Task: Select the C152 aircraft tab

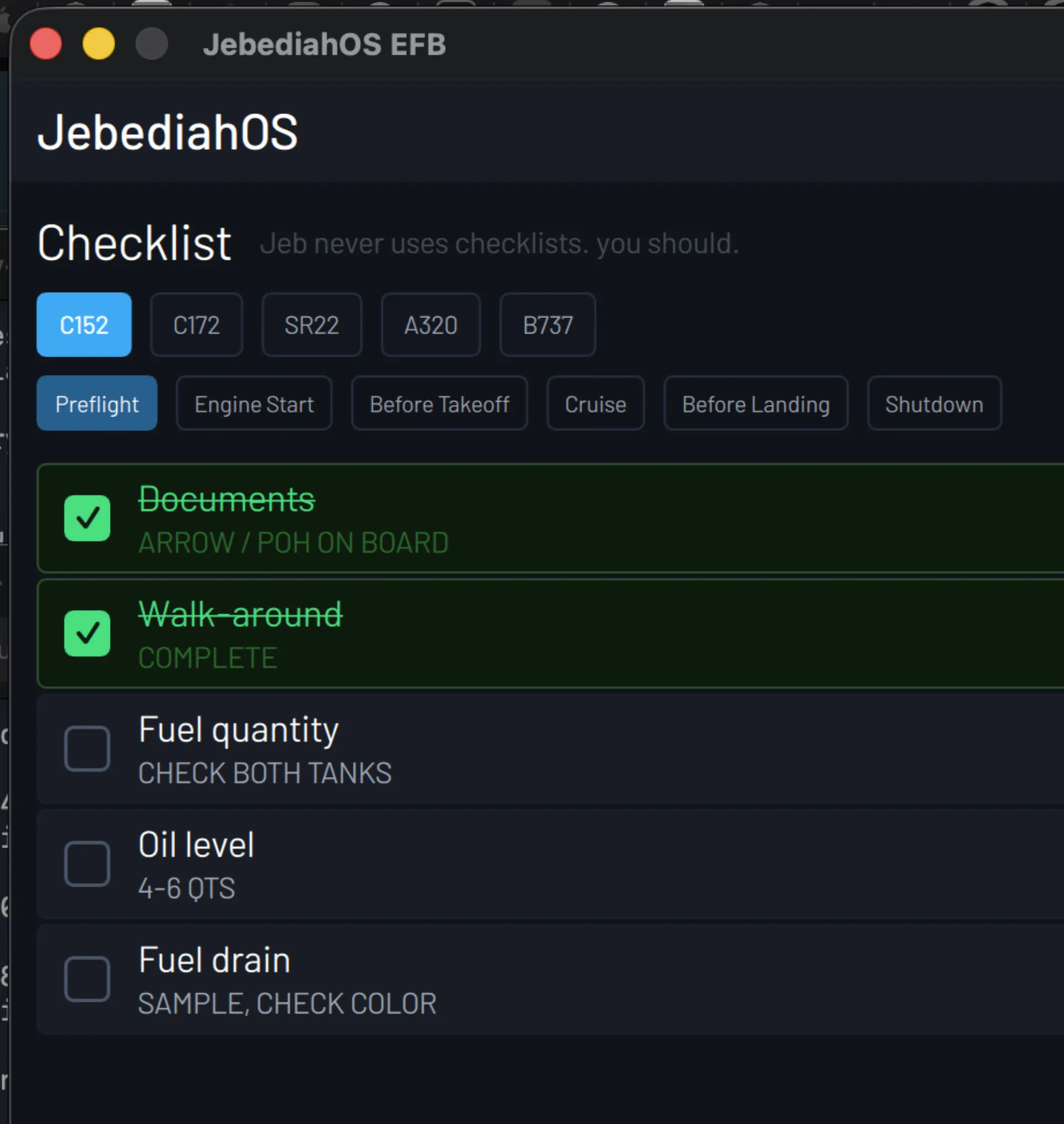Action: (84, 325)
